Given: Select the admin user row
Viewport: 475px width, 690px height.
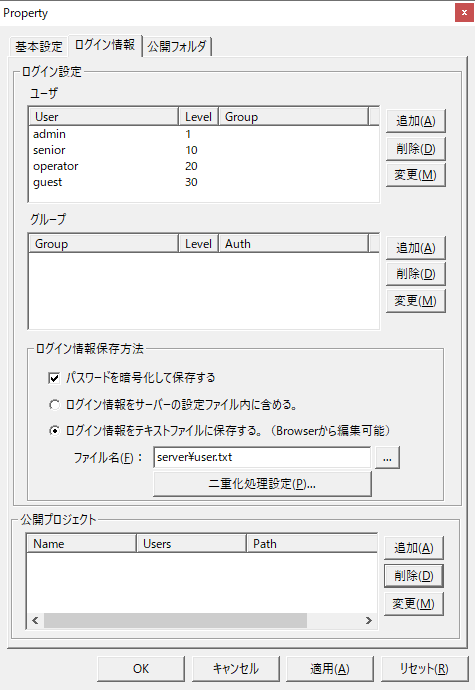Looking at the screenshot, I should pos(203,134).
